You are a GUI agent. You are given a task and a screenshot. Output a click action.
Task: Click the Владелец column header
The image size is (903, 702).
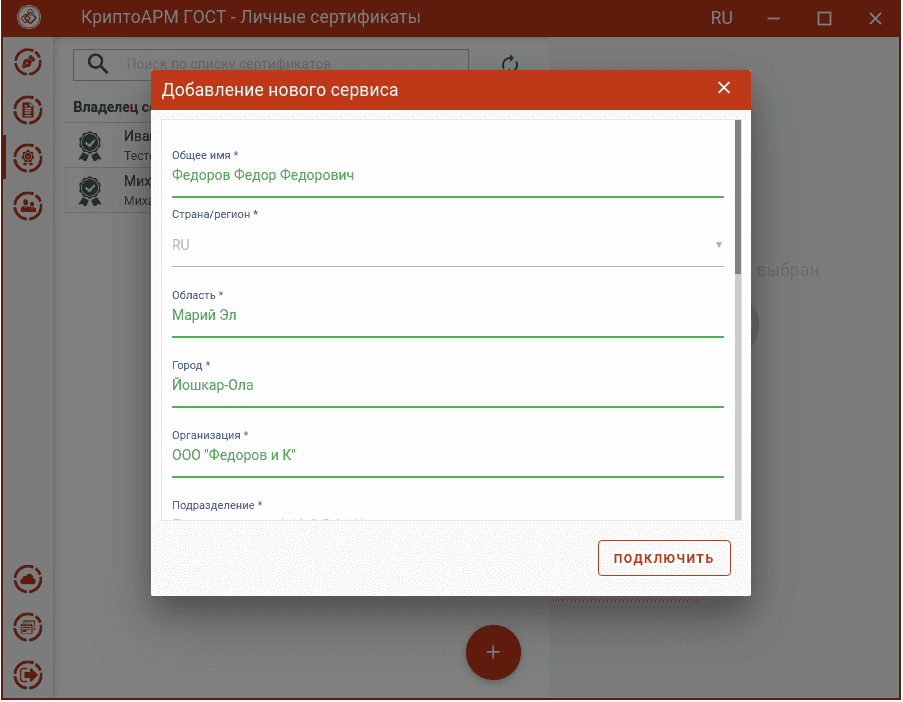112,107
